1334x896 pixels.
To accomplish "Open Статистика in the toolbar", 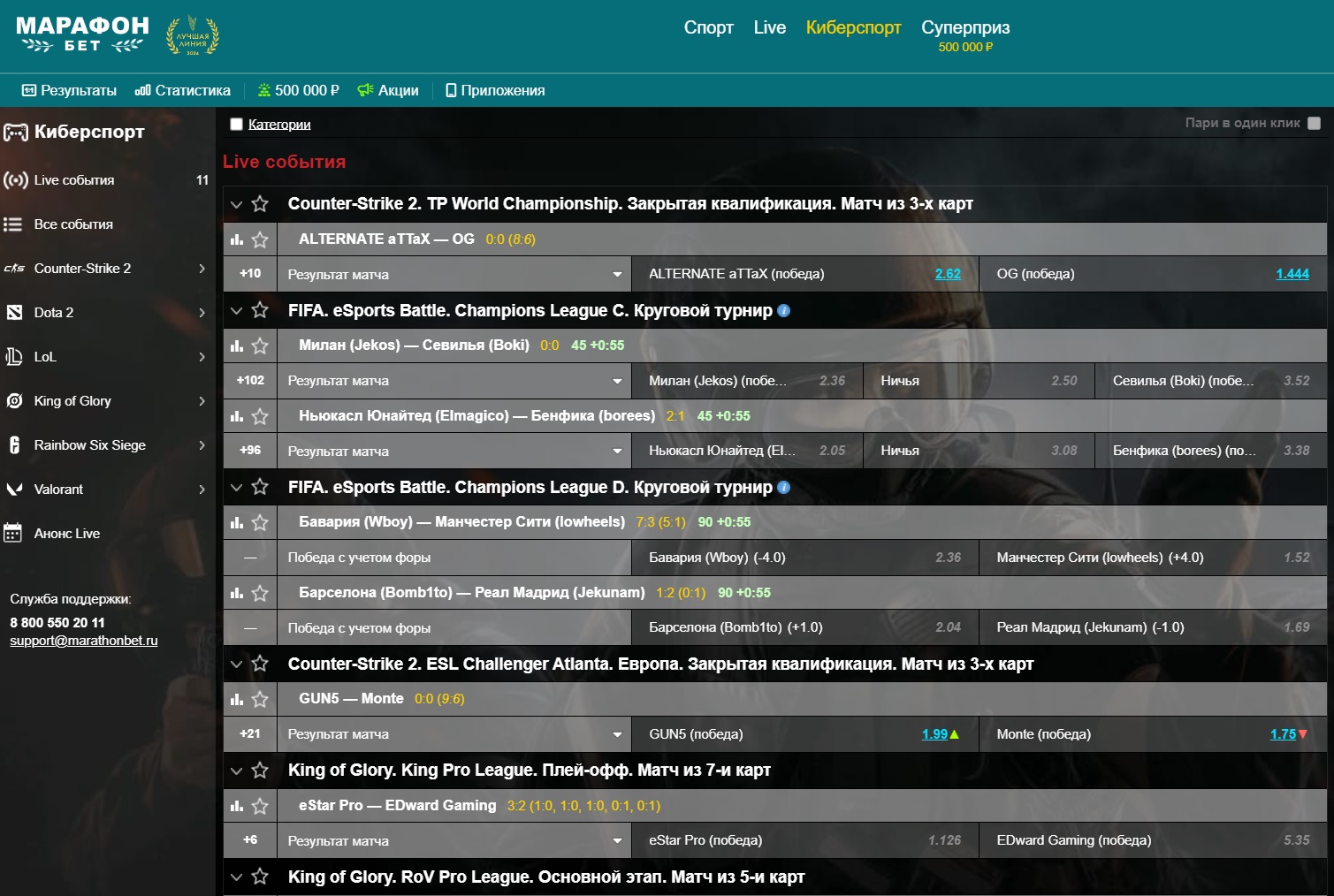I will coord(182,90).
